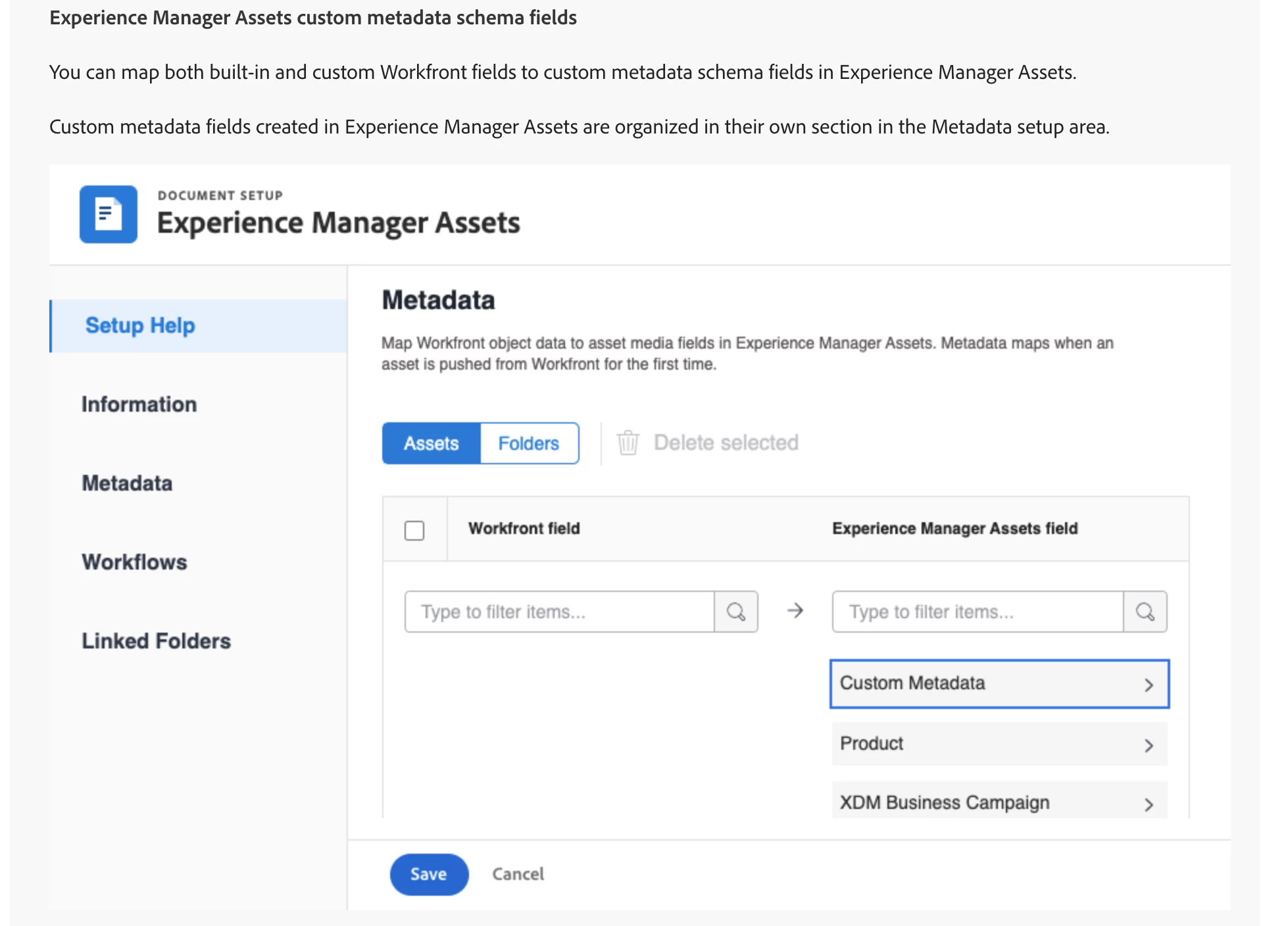Open the Workflows sidebar section
Viewport: 1288px width, 926px height.
point(134,562)
